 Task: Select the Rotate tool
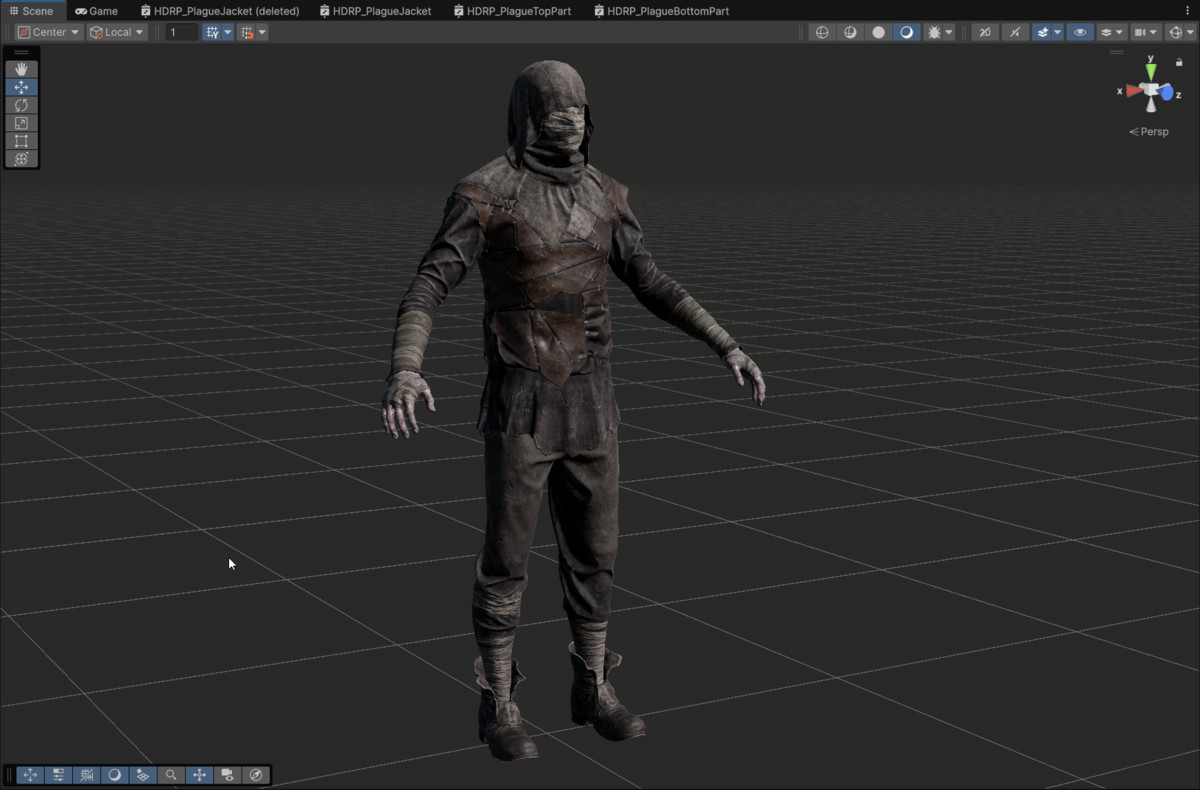point(21,105)
